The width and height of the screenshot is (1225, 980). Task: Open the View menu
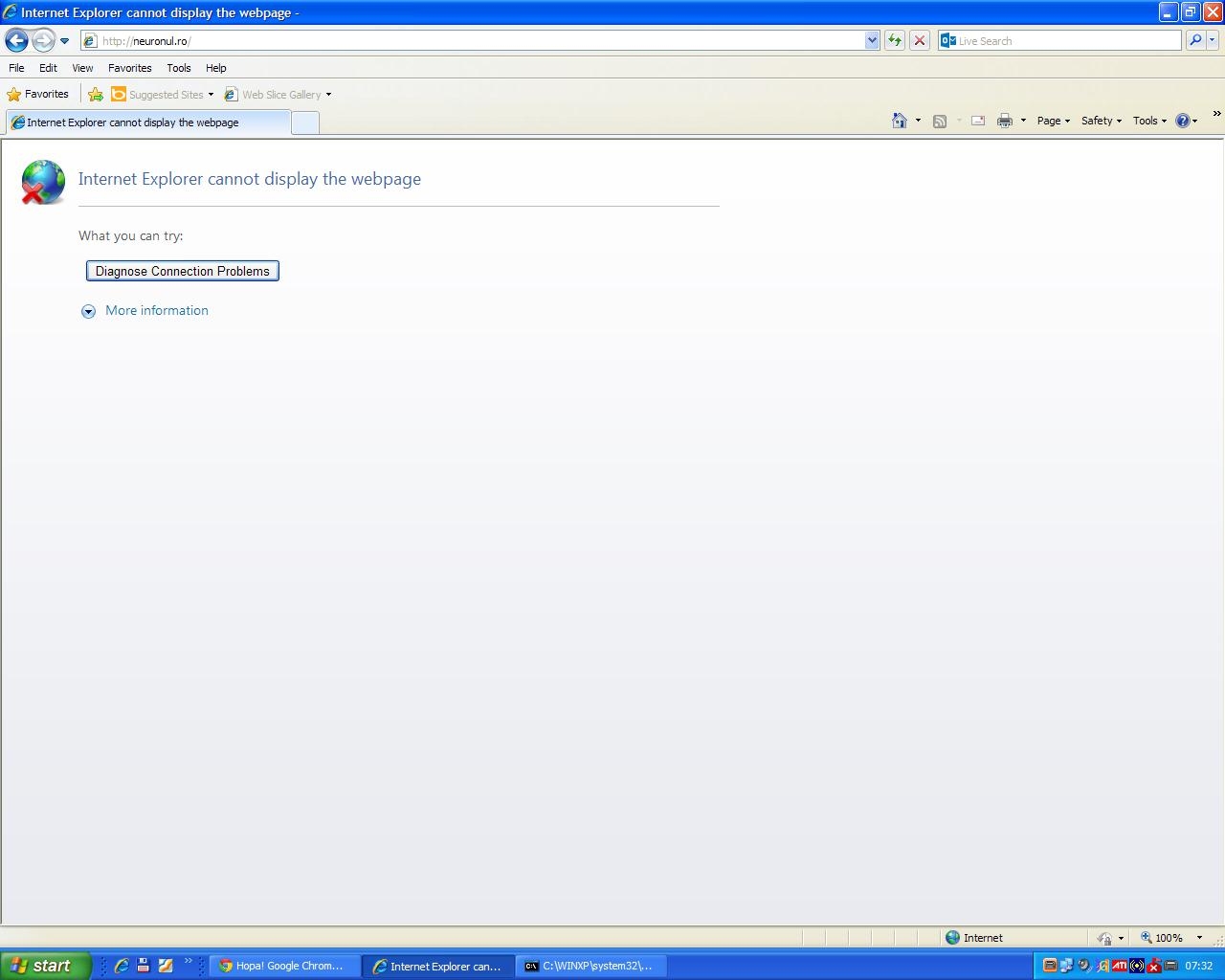coord(82,68)
